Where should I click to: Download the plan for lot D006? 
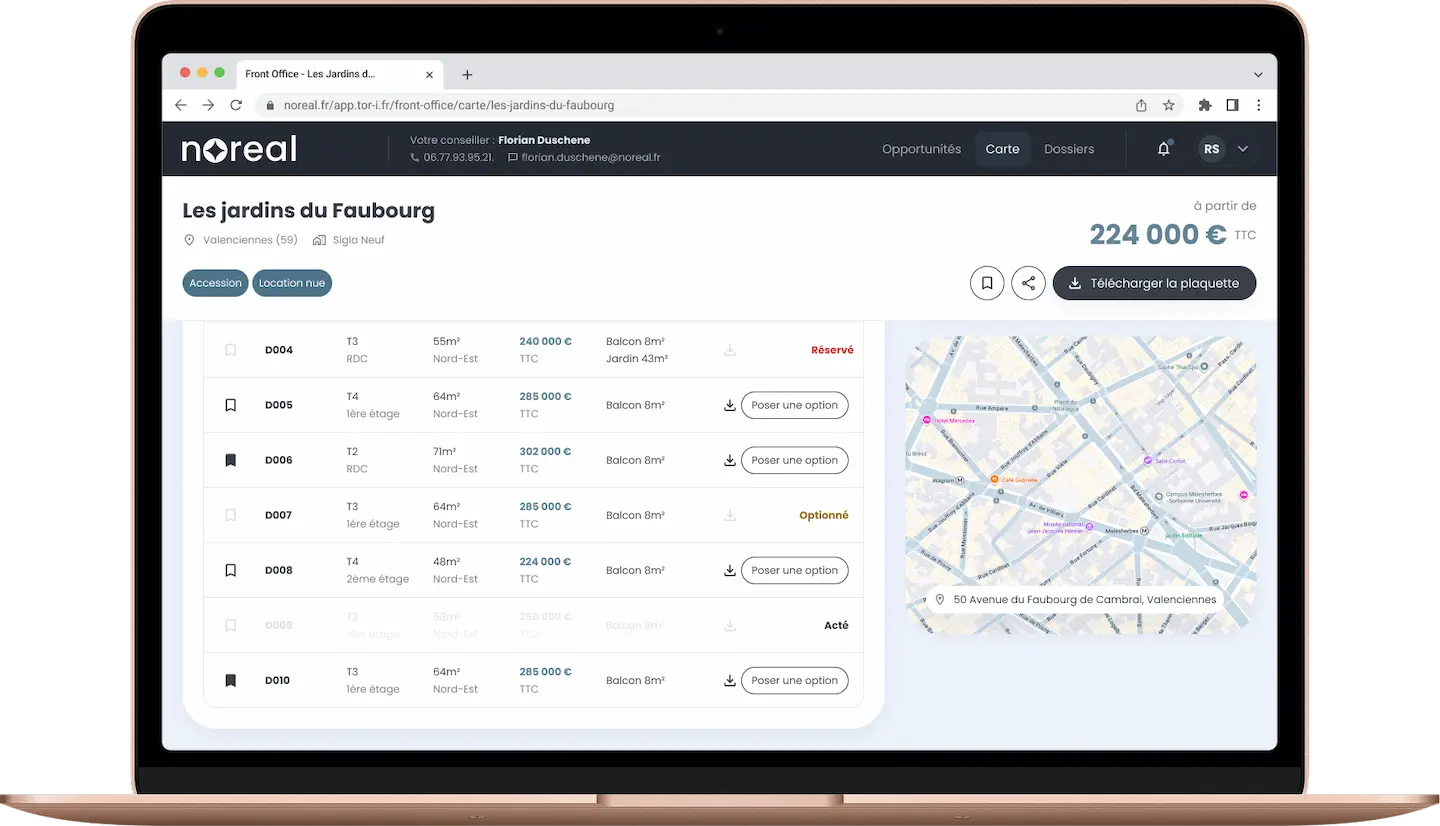(x=730, y=460)
